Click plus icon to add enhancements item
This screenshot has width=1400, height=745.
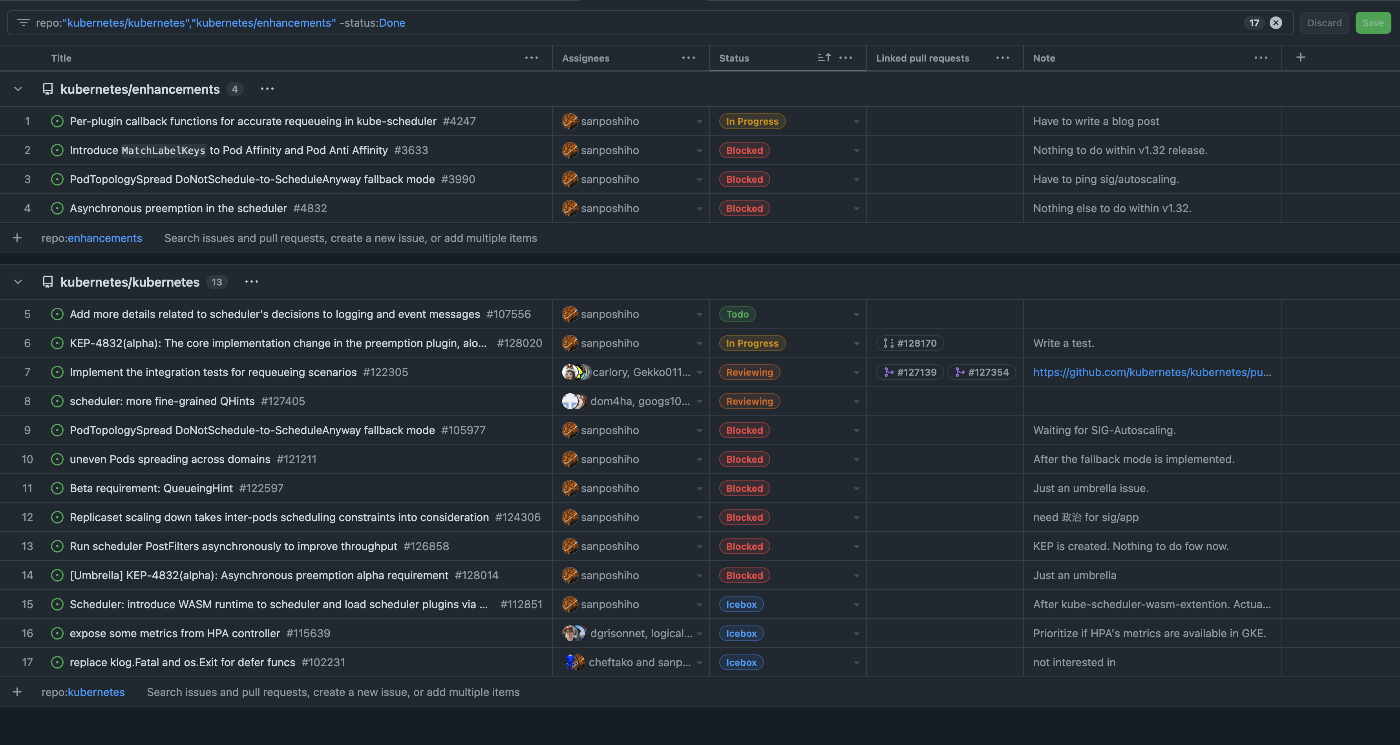coord(17,238)
